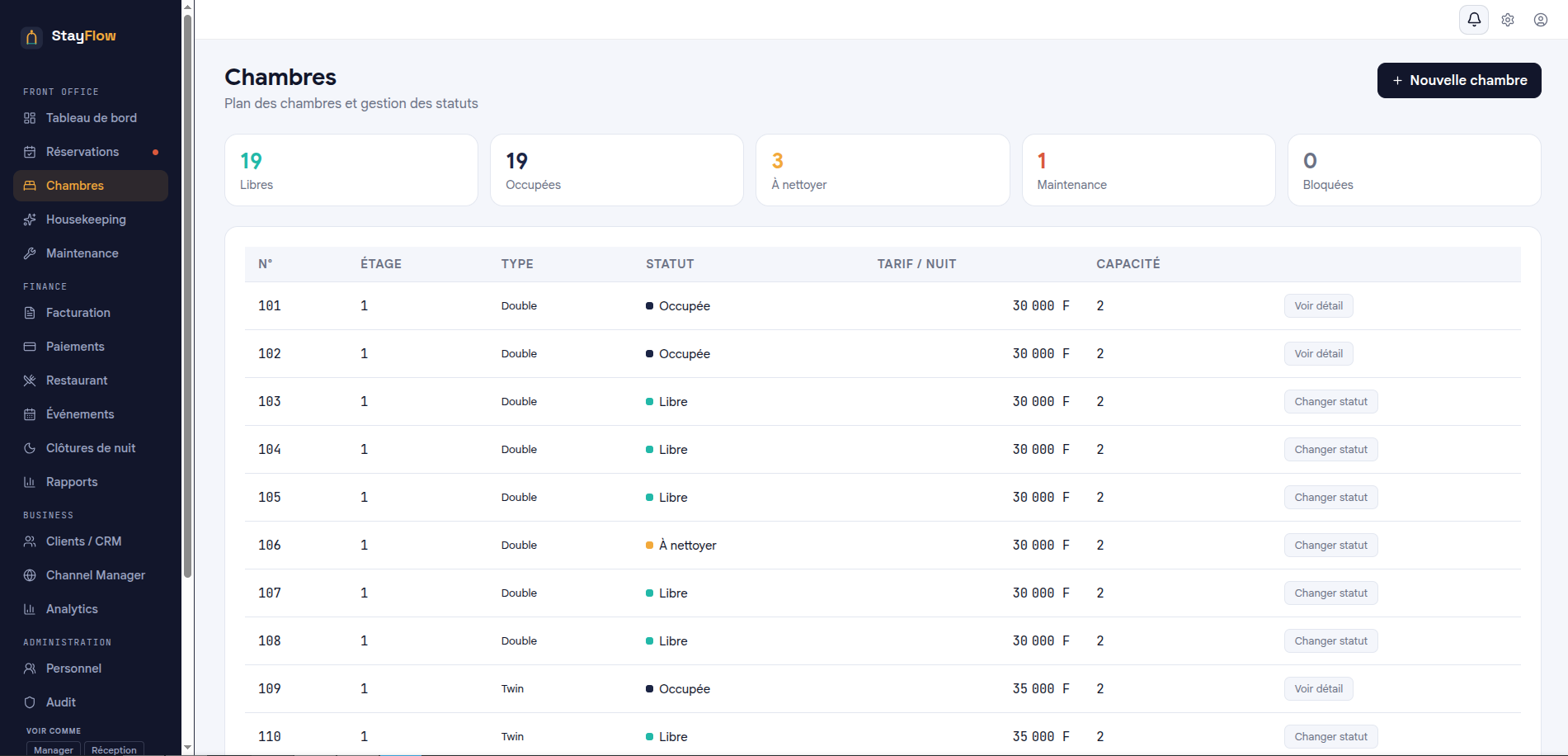View detail for room 109

[x=1318, y=689]
